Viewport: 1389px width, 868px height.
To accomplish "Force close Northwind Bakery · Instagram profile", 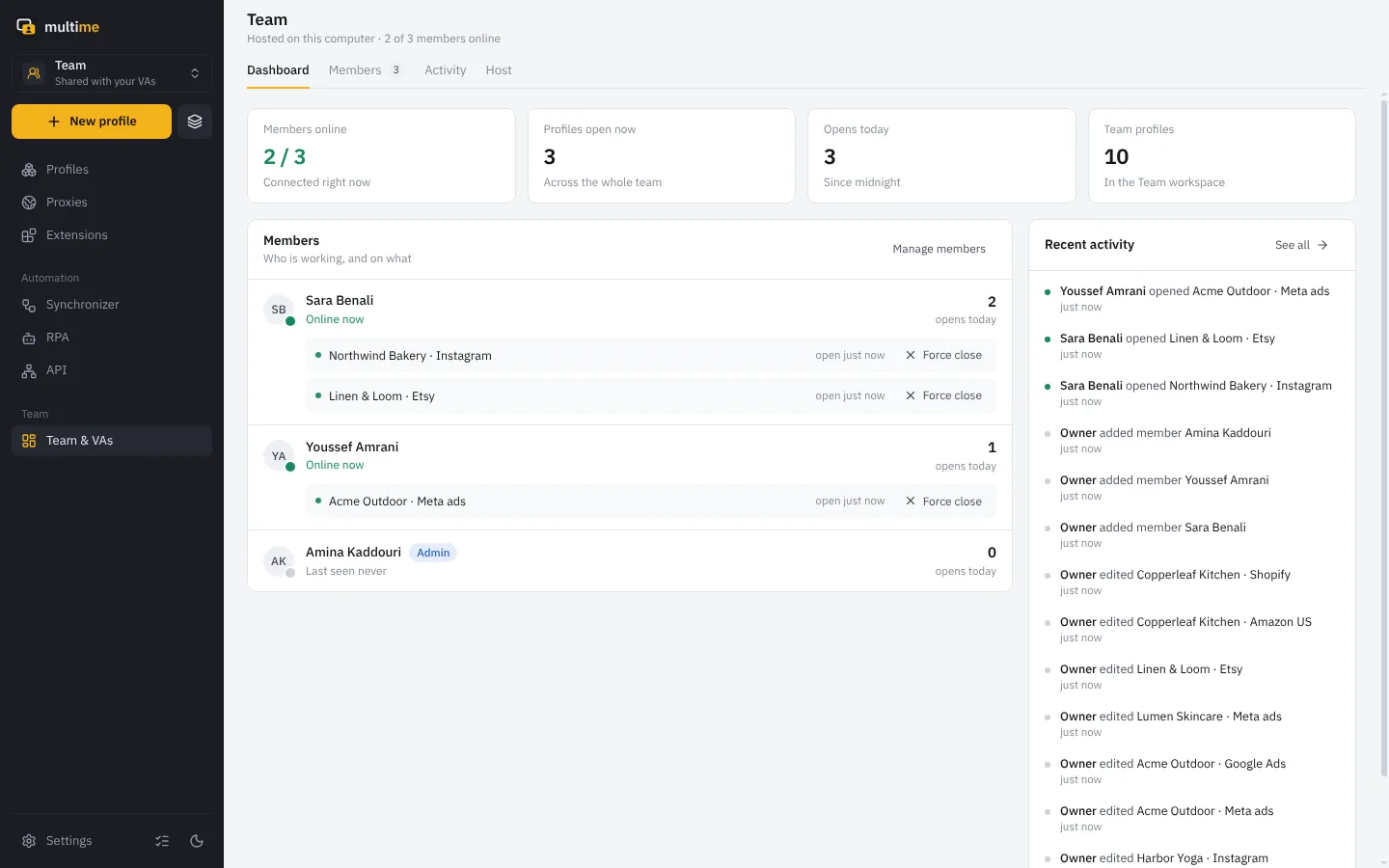I will [943, 355].
